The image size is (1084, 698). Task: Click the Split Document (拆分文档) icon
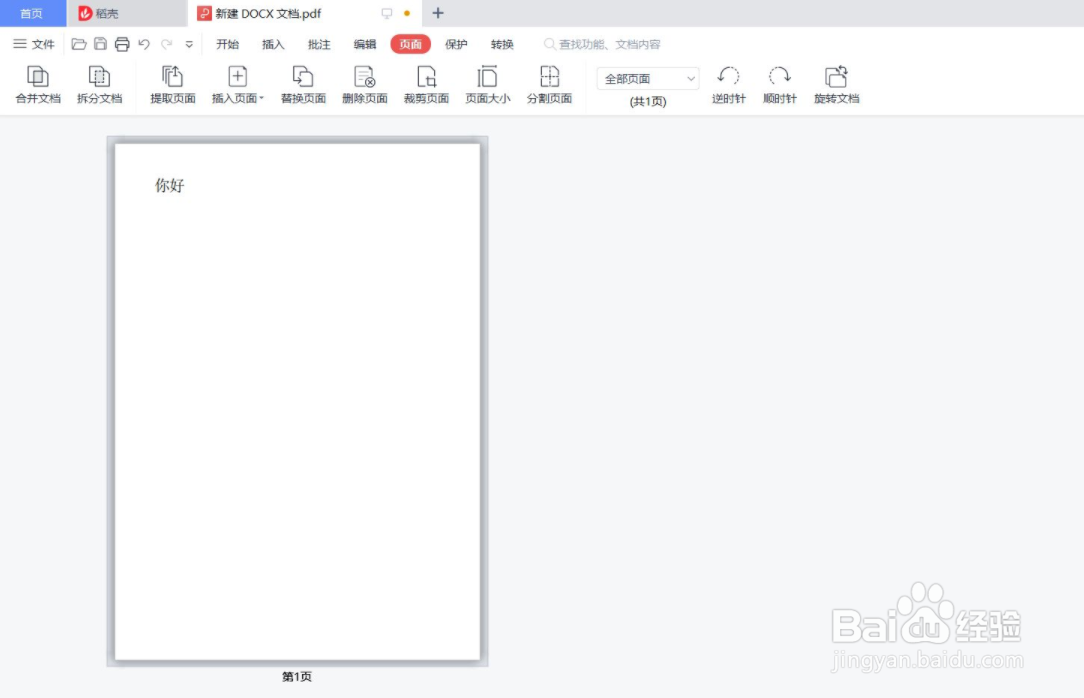pos(100,77)
